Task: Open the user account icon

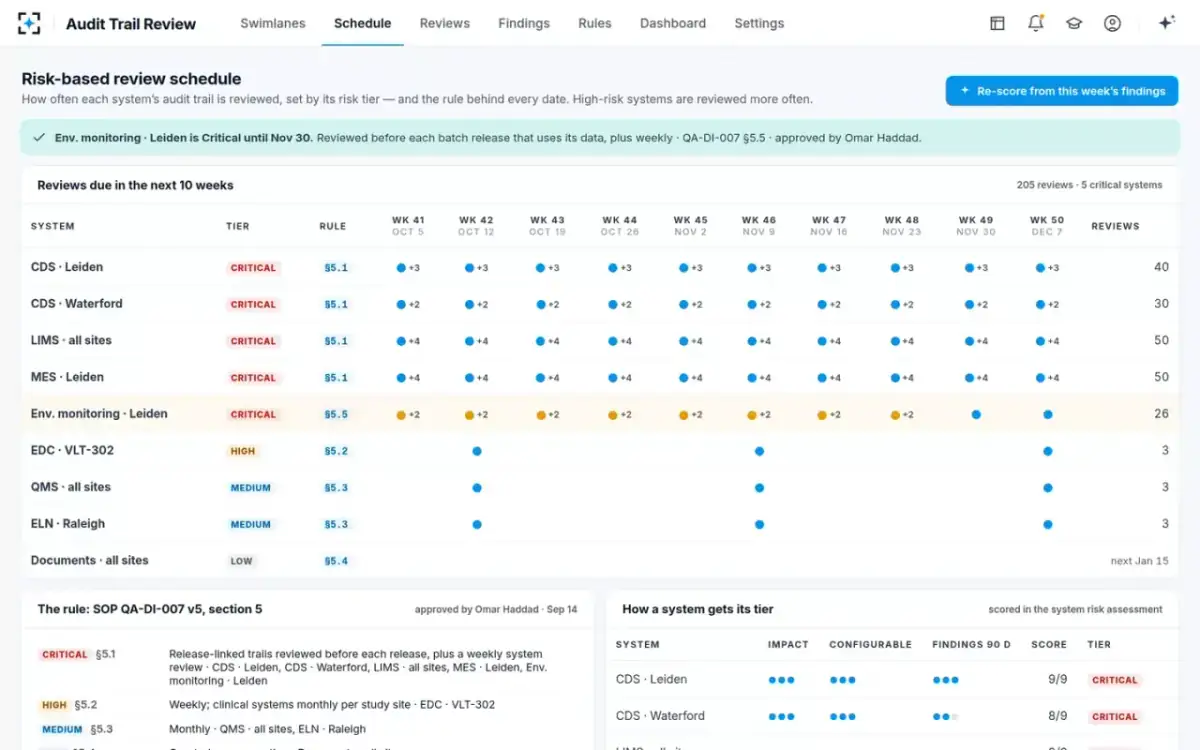Action: [1112, 23]
